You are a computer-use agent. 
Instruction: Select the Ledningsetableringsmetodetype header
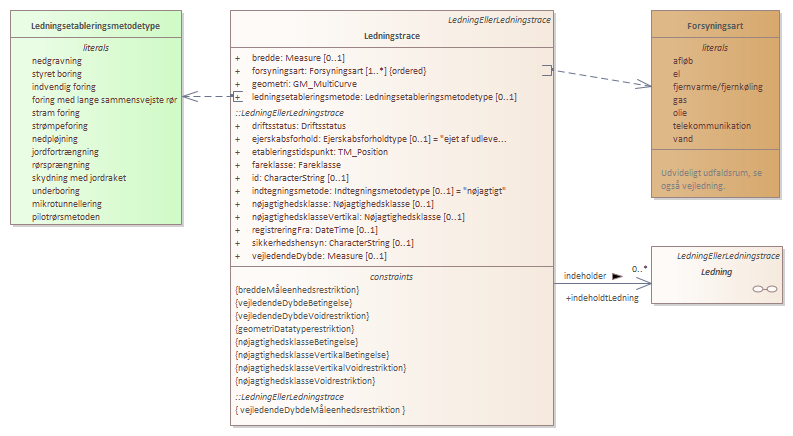tap(95, 26)
